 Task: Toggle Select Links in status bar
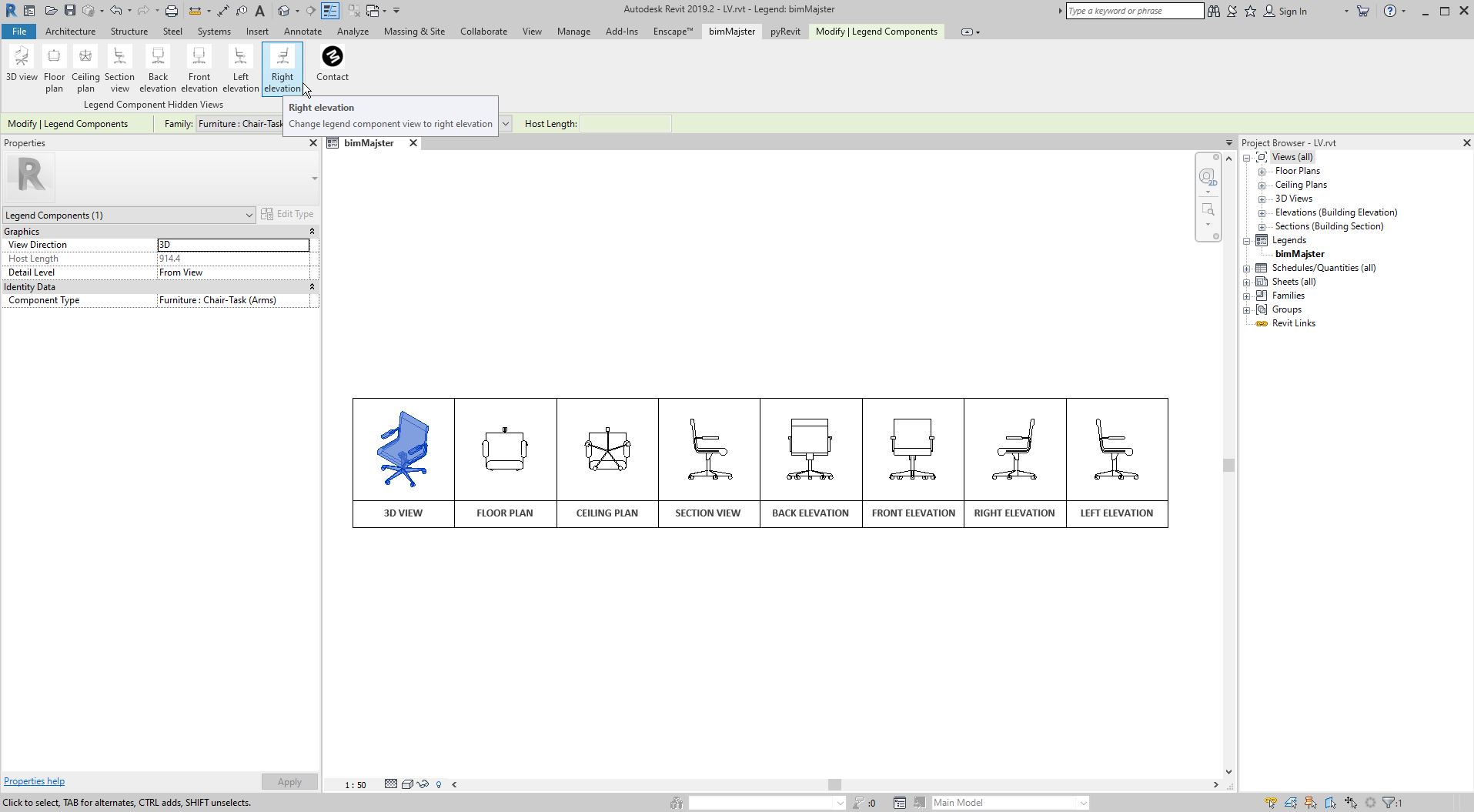[x=1271, y=804]
